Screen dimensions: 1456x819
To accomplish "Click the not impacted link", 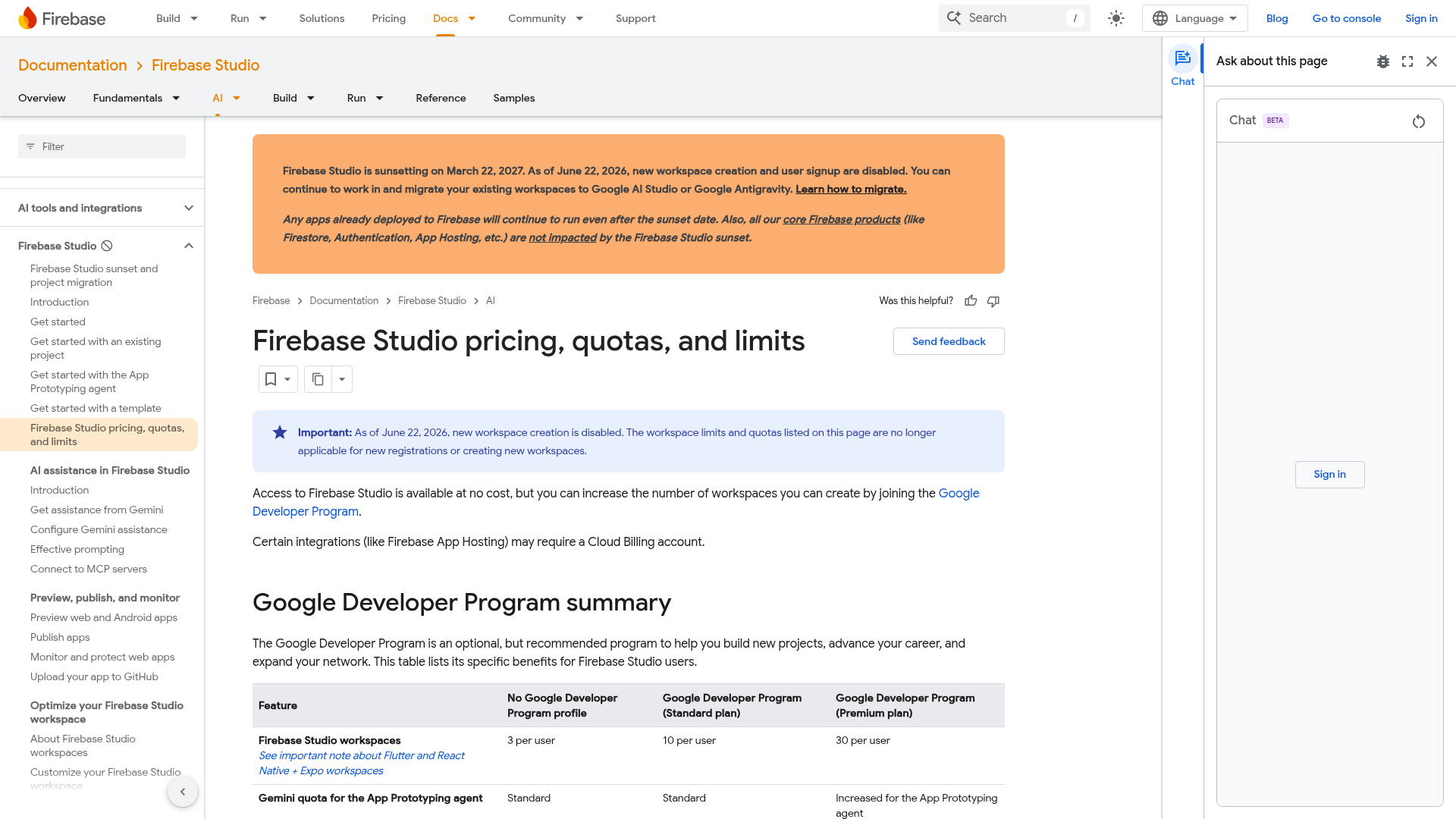I will coord(563,238).
